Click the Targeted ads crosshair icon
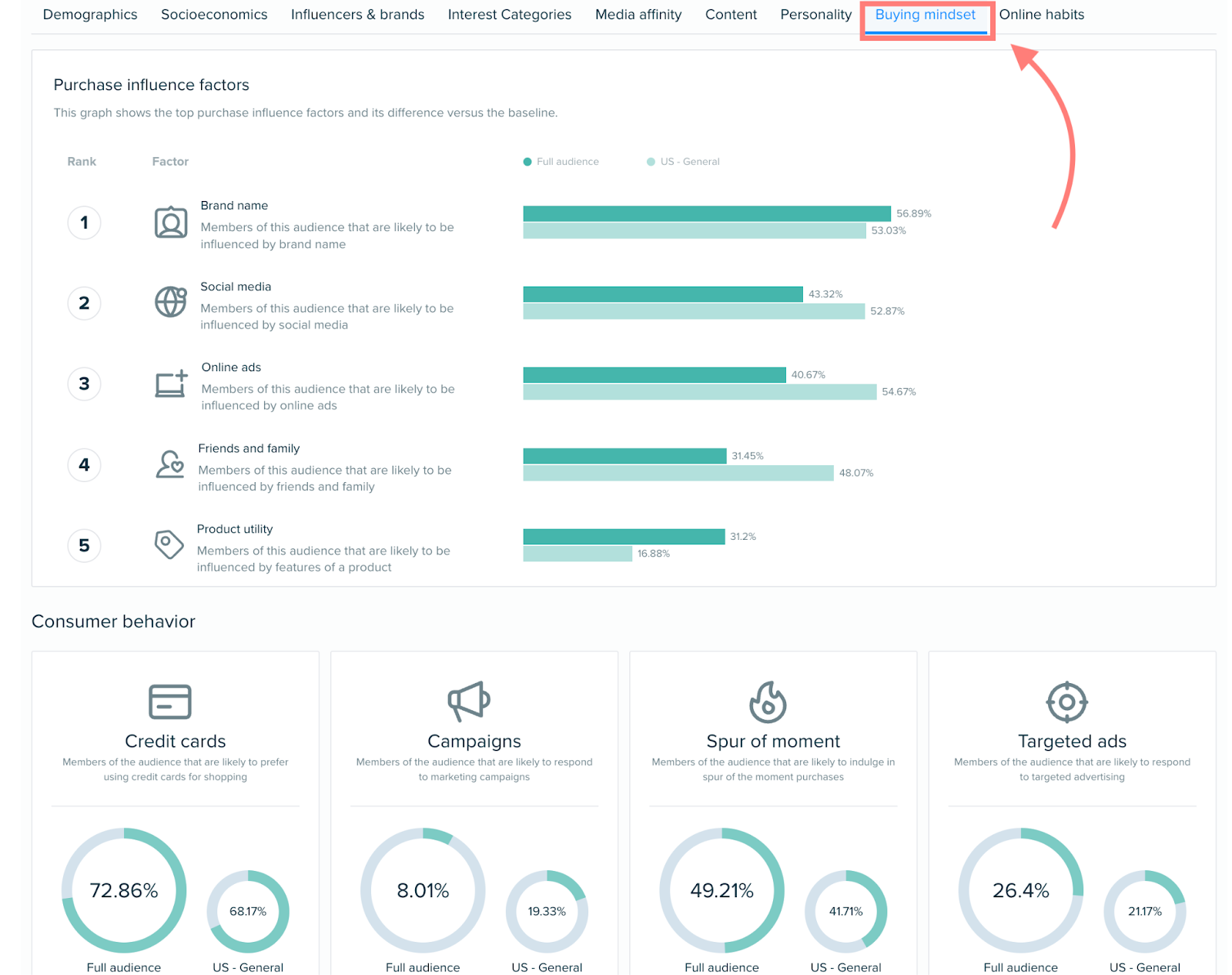Viewport: 1232px width, 975px height. tap(1066, 702)
